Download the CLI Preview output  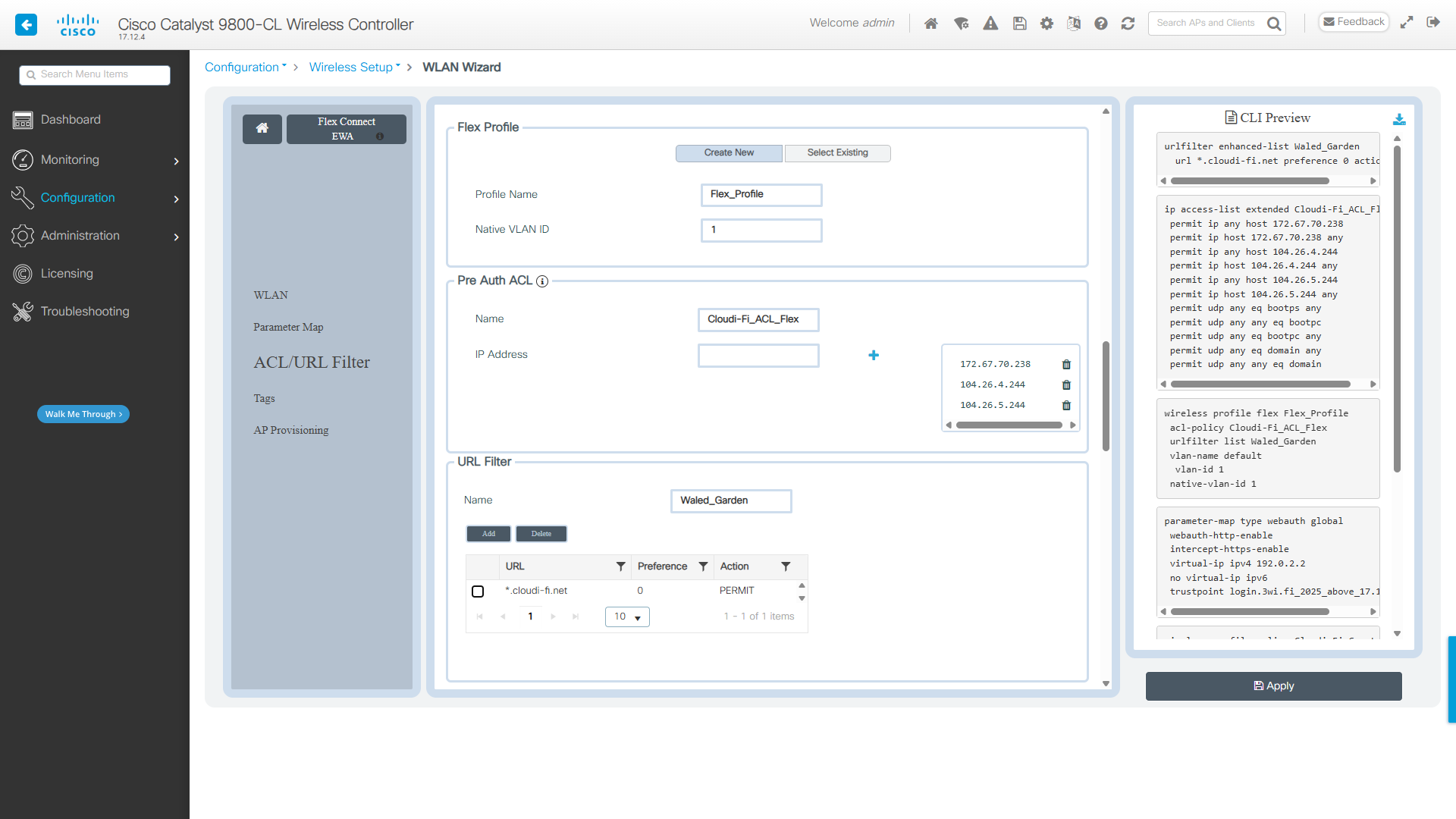tap(1399, 120)
